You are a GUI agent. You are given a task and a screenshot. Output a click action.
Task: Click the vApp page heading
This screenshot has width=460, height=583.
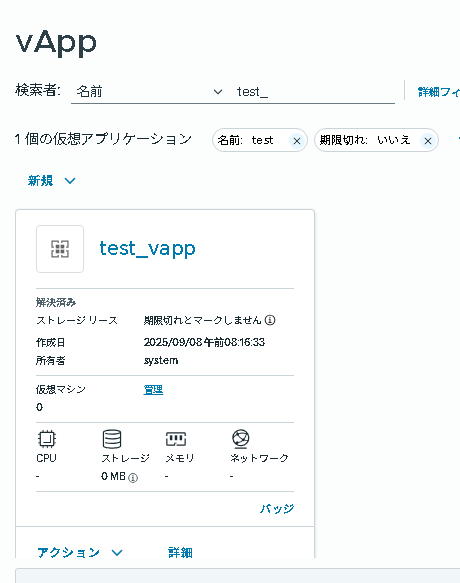tap(56, 43)
